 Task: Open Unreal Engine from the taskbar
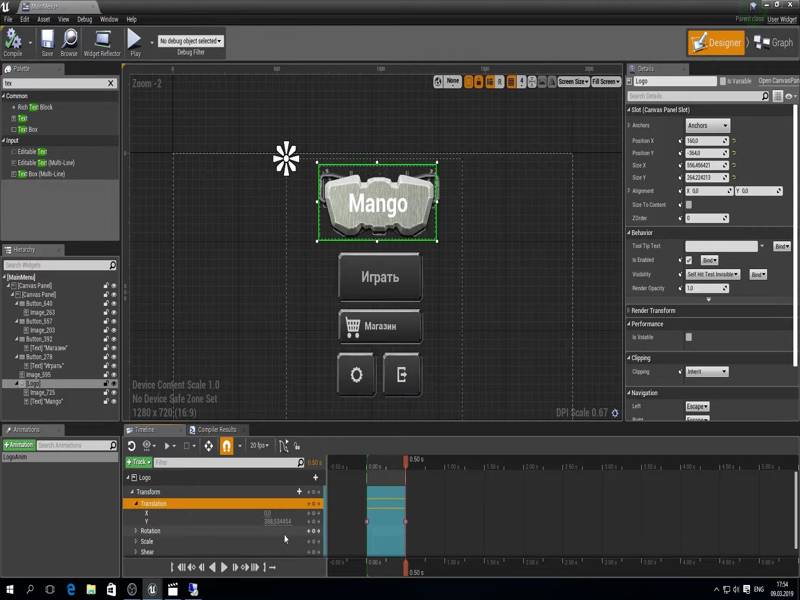152,589
